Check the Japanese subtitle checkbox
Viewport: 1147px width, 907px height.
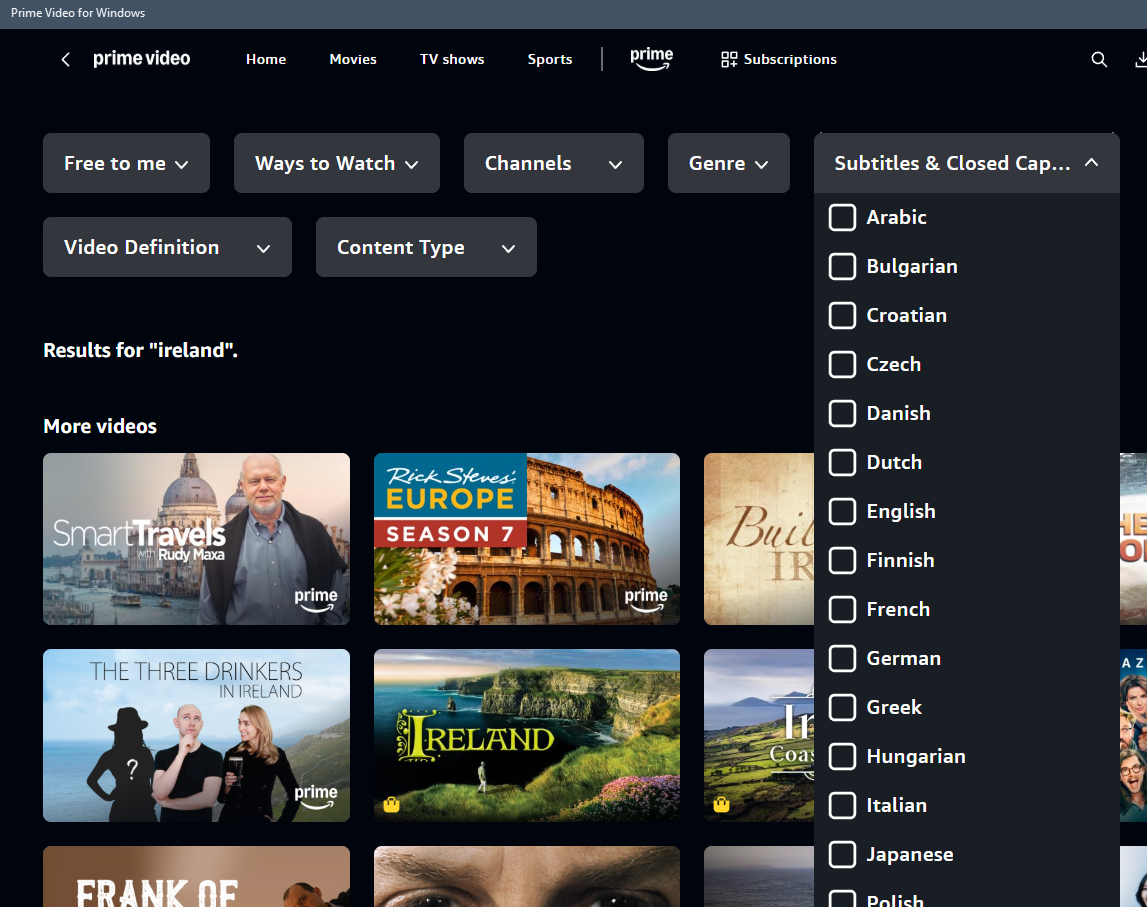(842, 854)
